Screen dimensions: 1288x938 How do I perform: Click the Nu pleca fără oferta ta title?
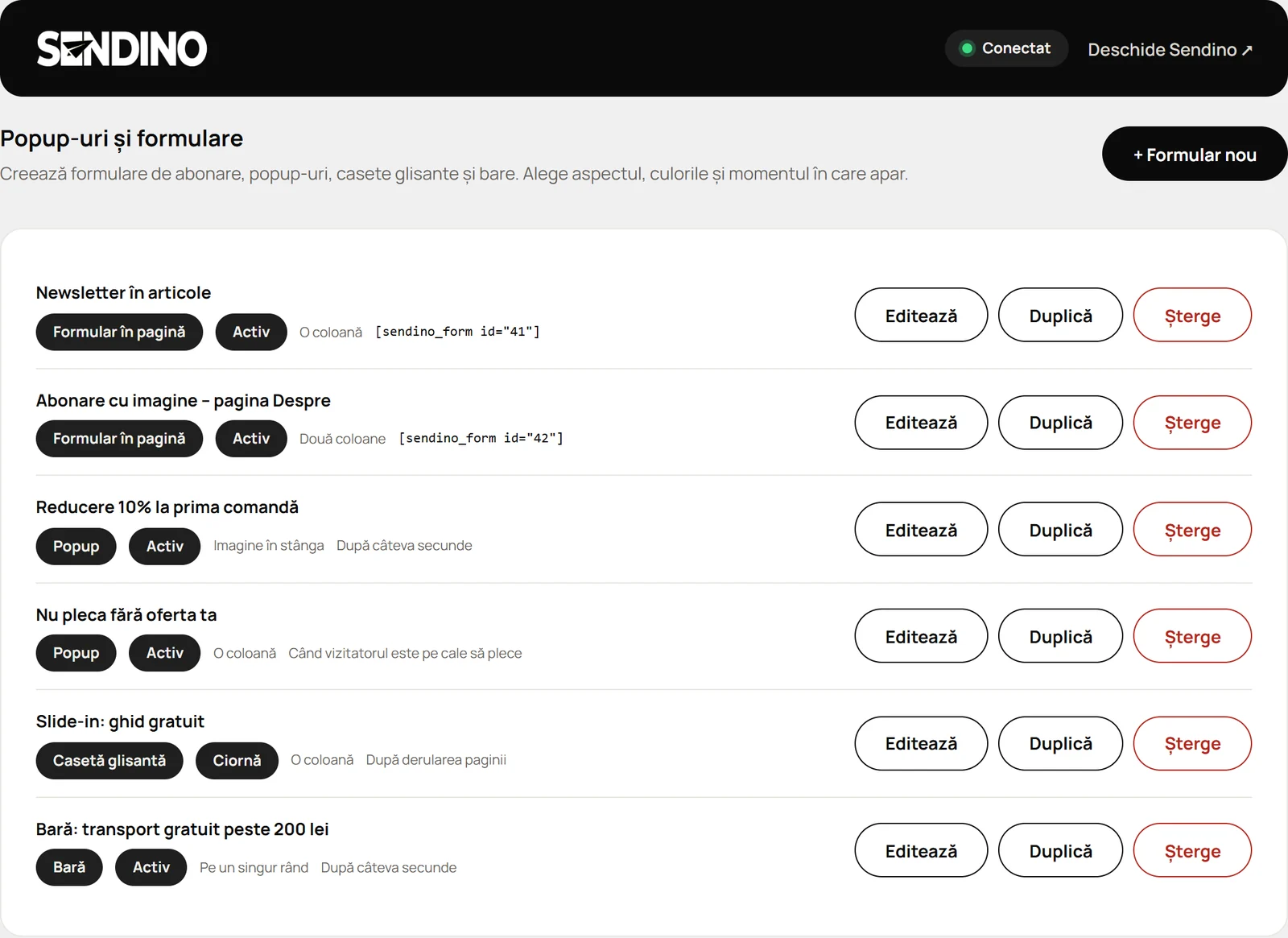click(x=126, y=615)
